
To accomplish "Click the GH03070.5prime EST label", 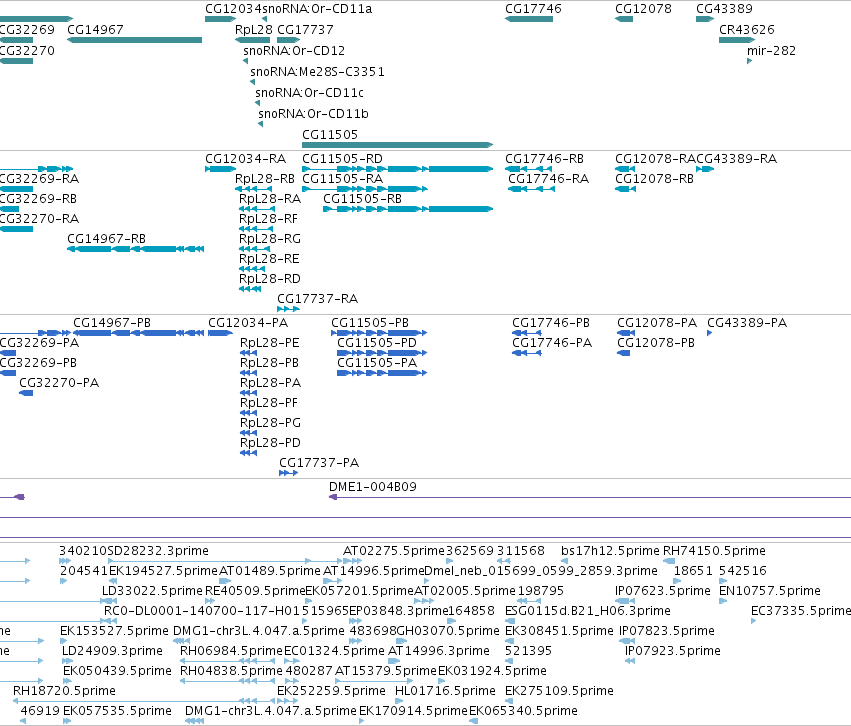I will click(448, 631).
